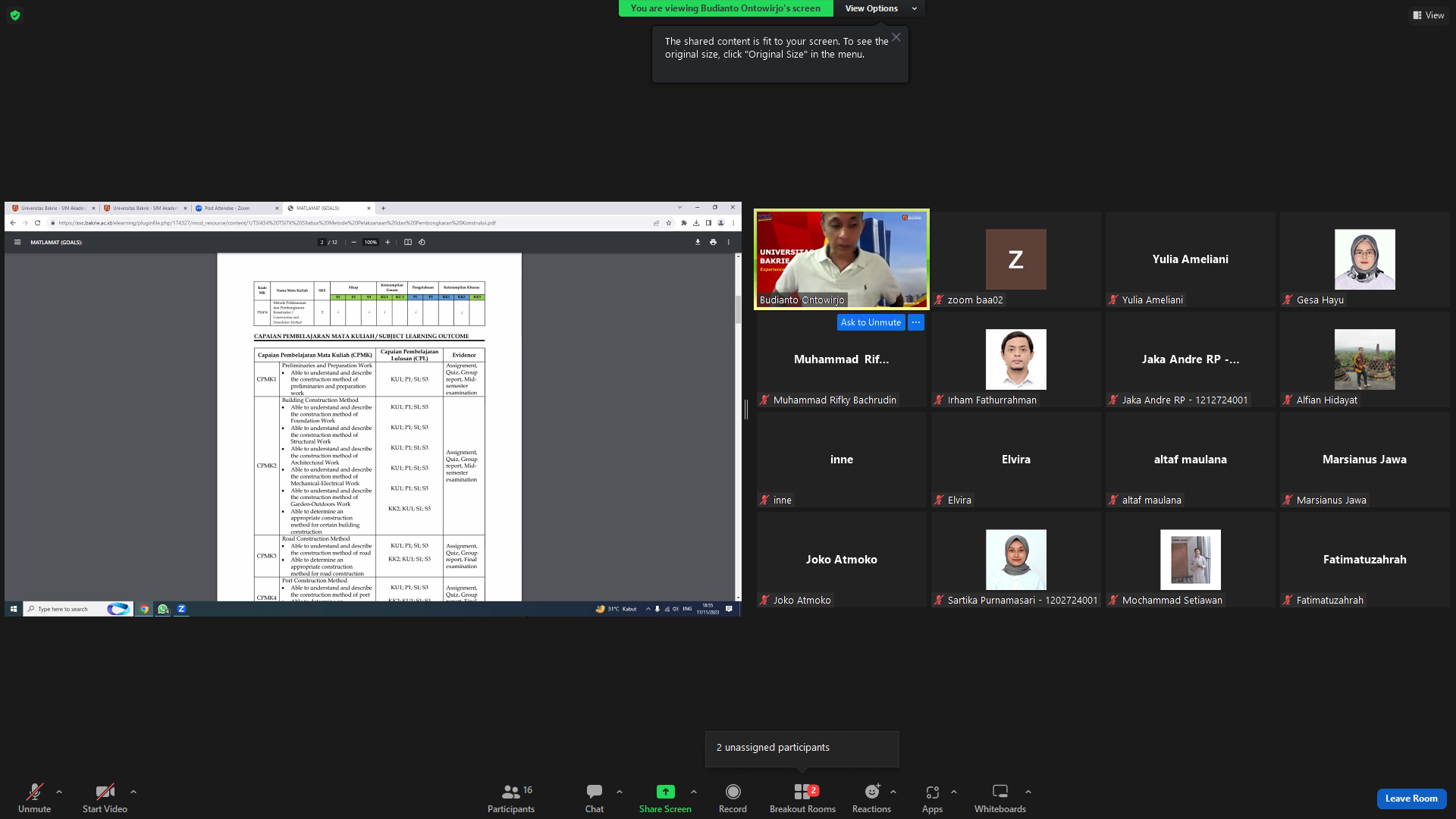The image size is (1456, 819).
Task: Click the PDF page number field
Action: (x=322, y=243)
